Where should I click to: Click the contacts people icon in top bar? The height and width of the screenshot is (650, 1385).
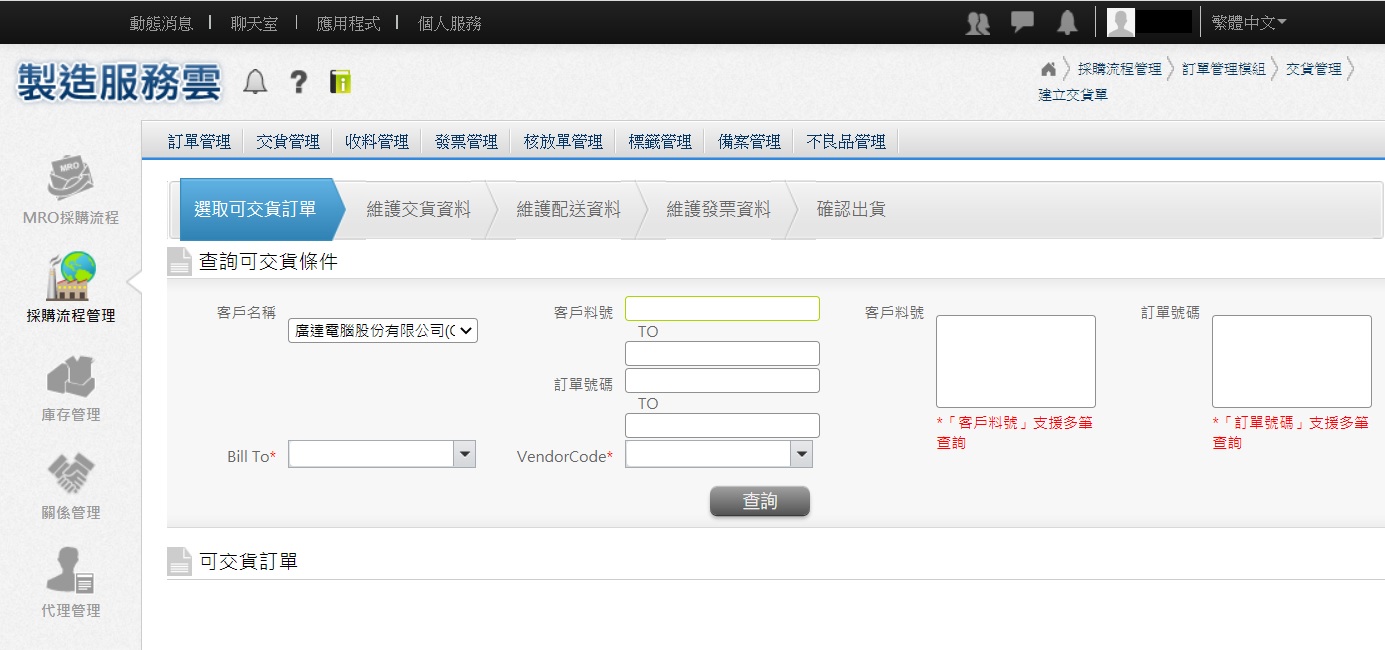[978, 23]
